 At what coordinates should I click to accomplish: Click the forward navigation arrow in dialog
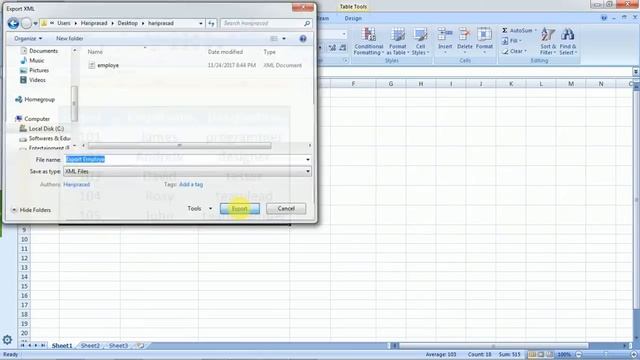click(x=26, y=23)
